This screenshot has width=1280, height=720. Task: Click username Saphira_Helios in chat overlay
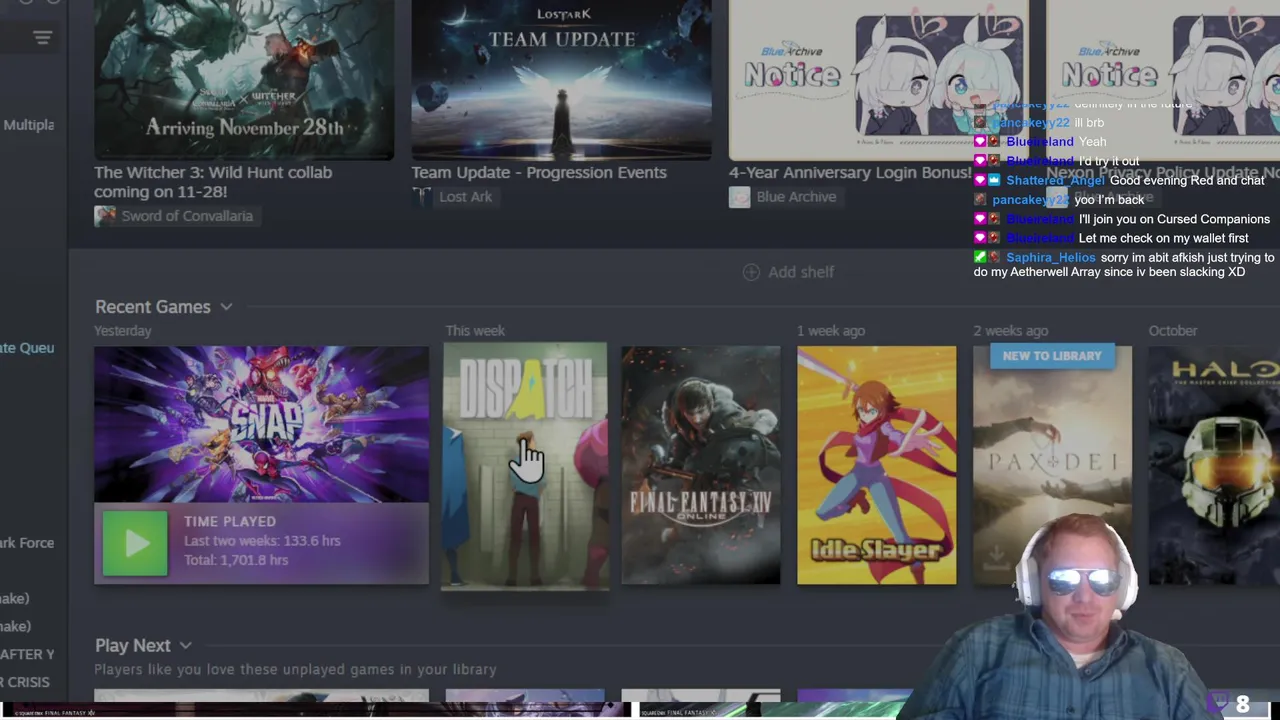click(x=1050, y=258)
